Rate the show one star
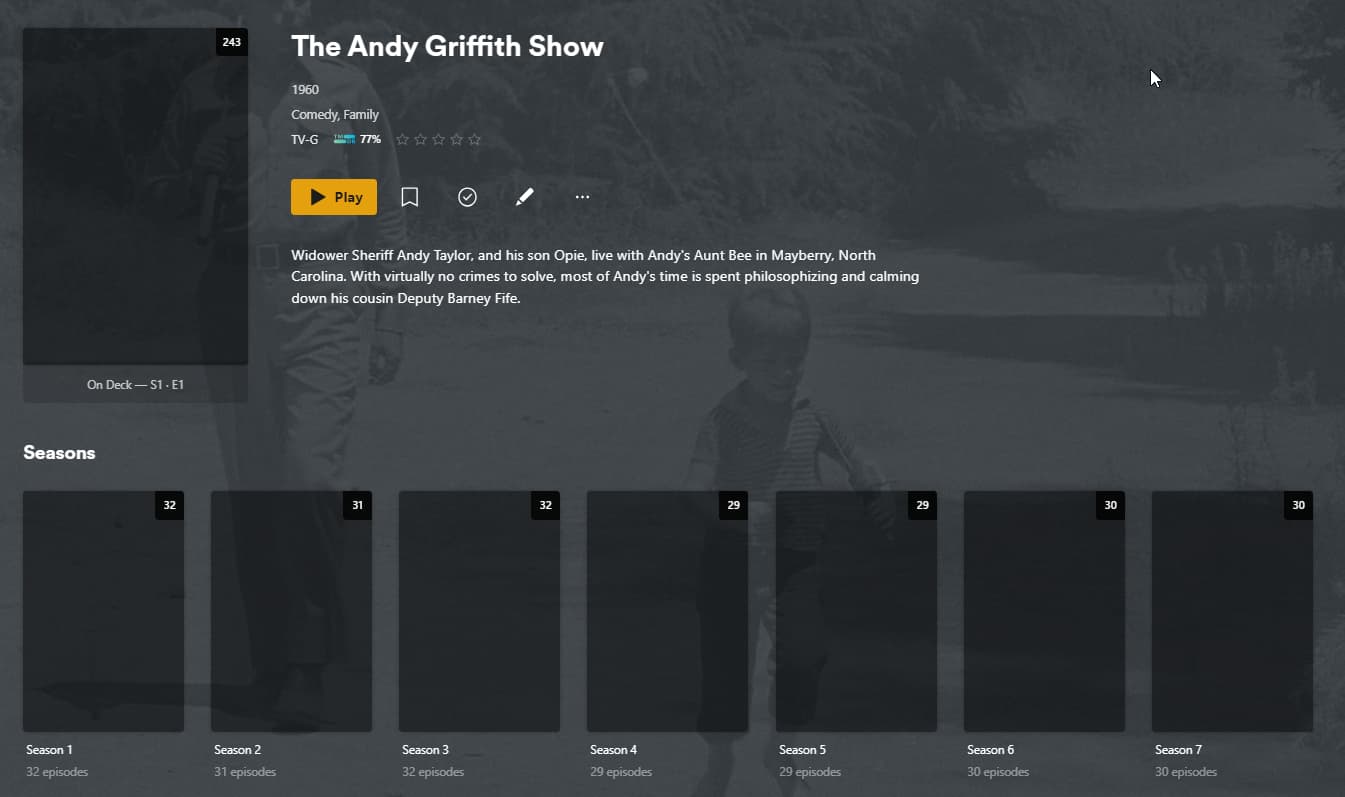Viewport: 1345px width, 797px height. [402, 140]
